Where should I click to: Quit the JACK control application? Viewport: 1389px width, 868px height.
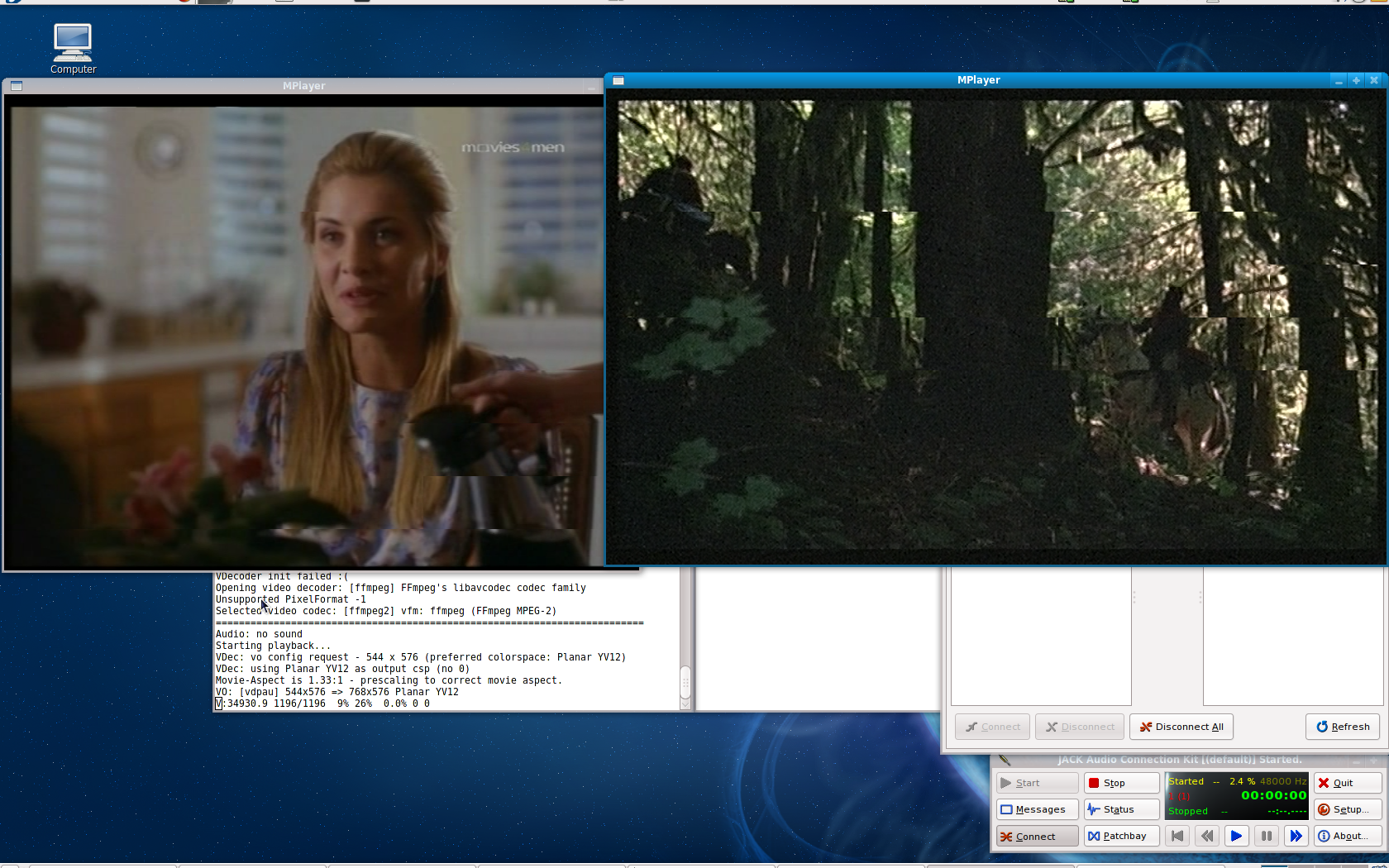click(x=1348, y=783)
